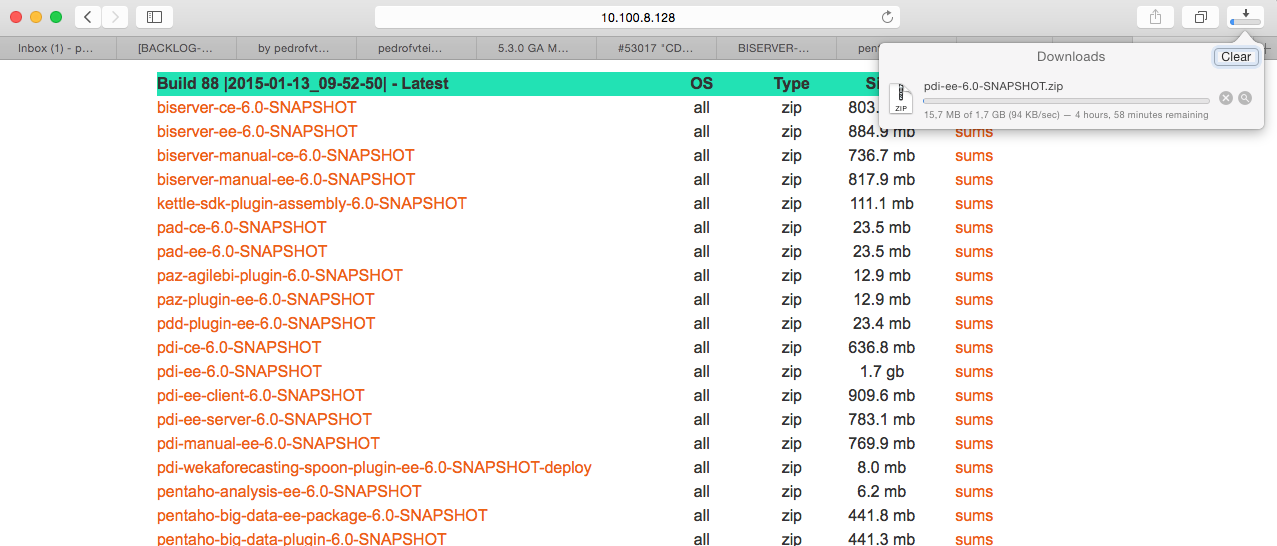The width and height of the screenshot is (1277, 546).
Task: Open biserver-manual-ce-6.0-SNAPSHOT link
Action: pyautogui.click(x=286, y=155)
